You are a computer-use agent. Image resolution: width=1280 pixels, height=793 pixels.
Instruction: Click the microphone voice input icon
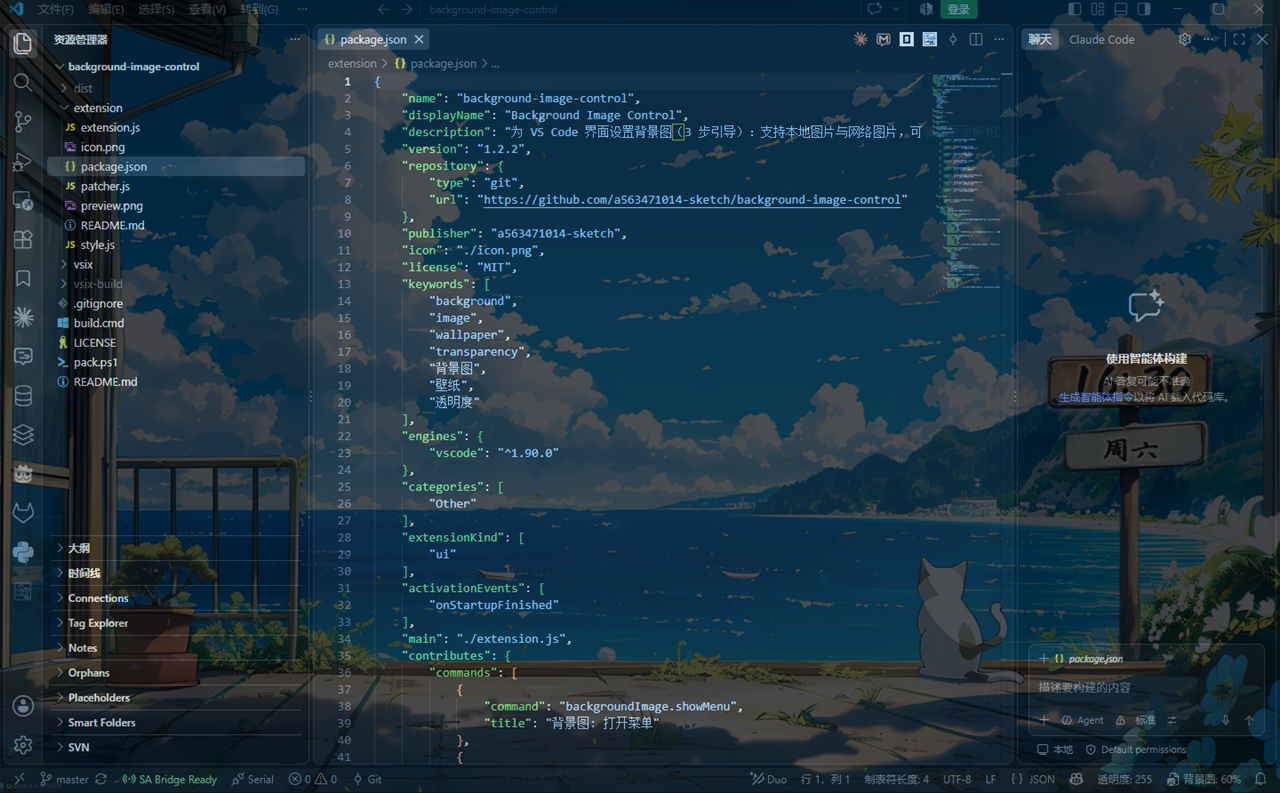click(x=1225, y=720)
